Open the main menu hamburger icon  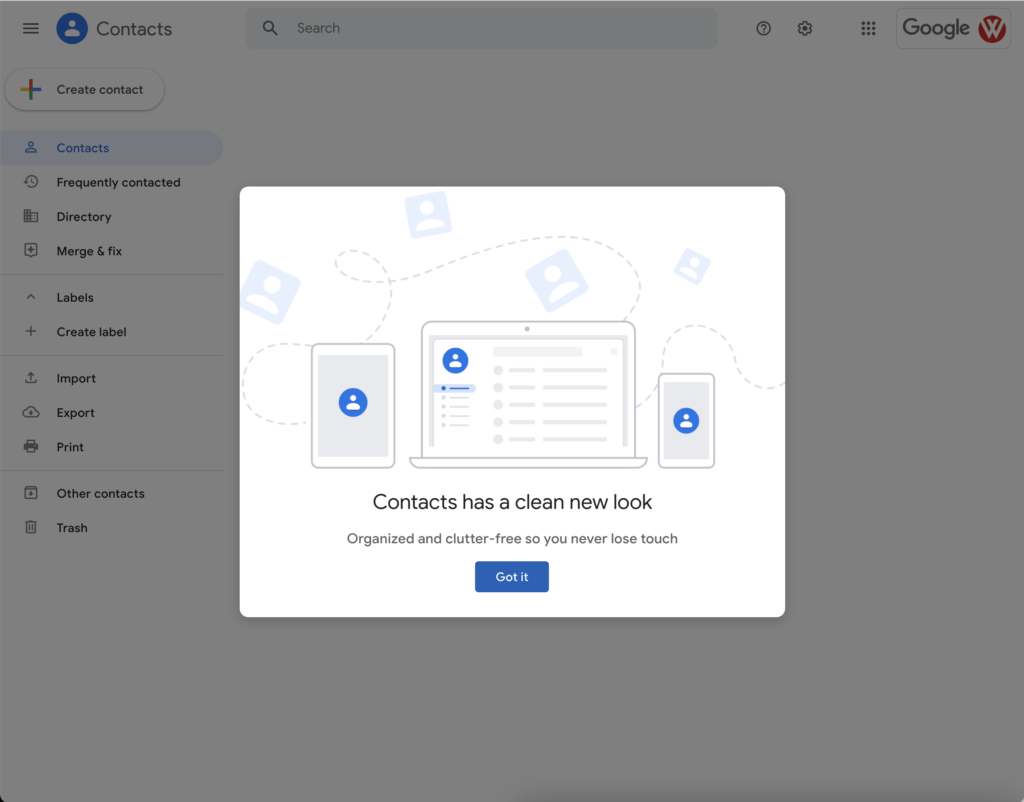[31, 28]
